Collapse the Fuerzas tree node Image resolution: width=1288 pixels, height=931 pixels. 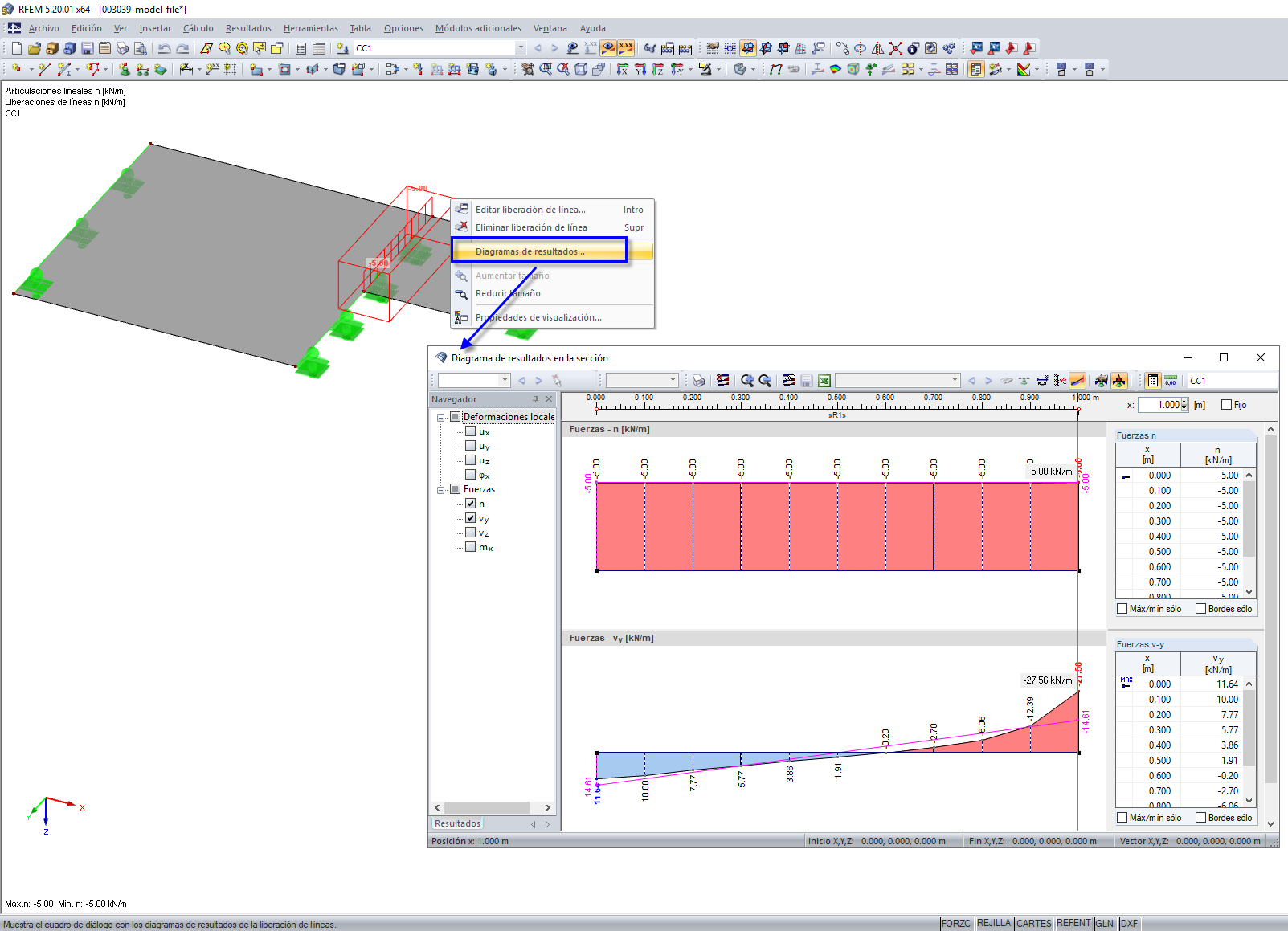pyautogui.click(x=441, y=490)
